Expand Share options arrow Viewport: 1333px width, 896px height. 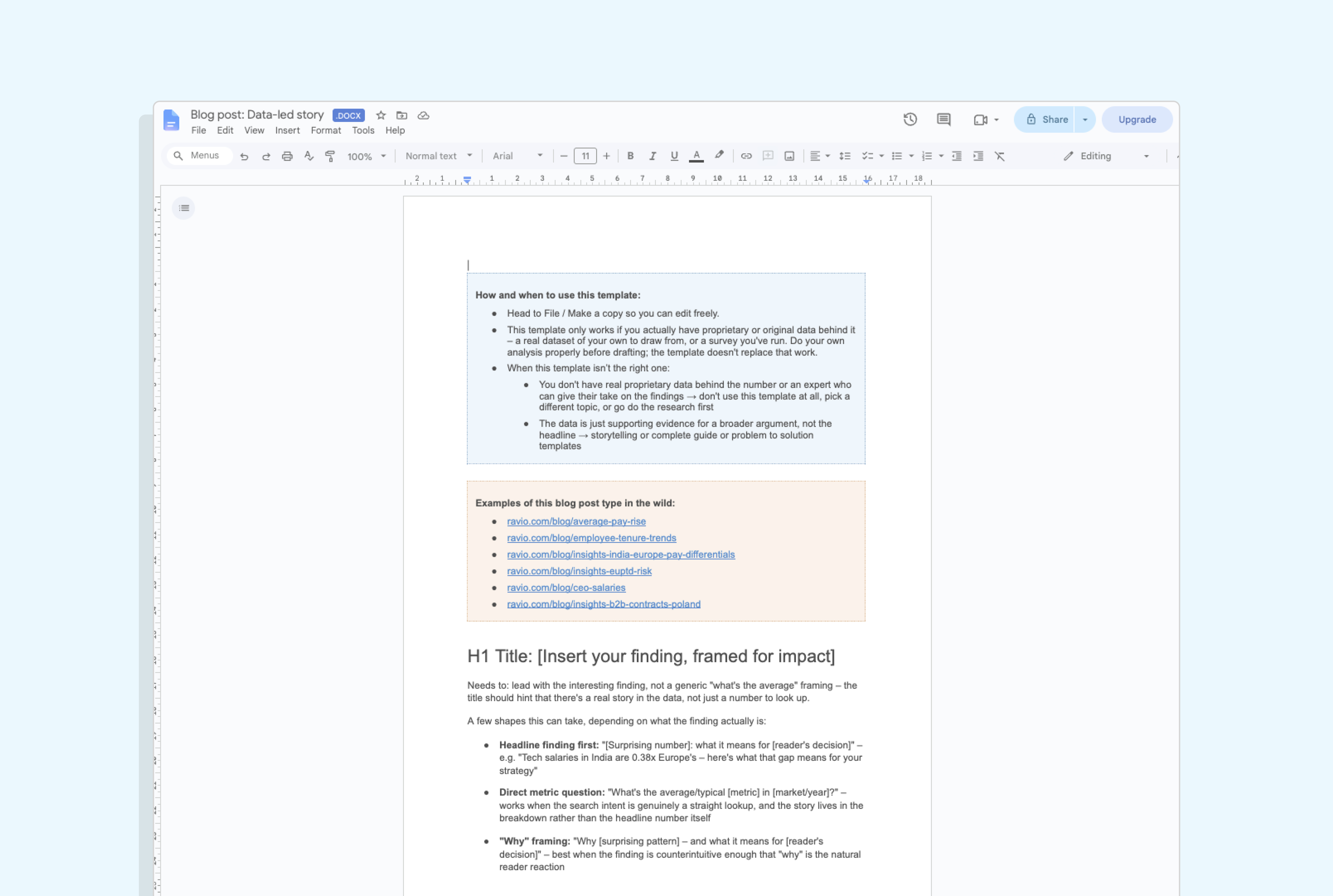pos(1085,119)
